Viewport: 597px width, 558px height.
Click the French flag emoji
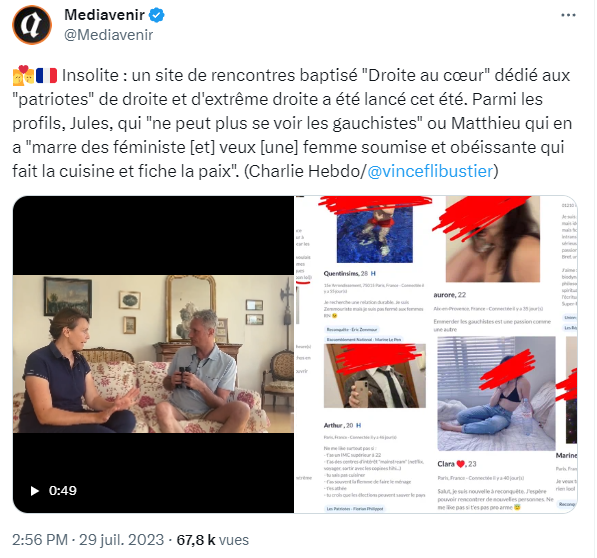point(46,75)
